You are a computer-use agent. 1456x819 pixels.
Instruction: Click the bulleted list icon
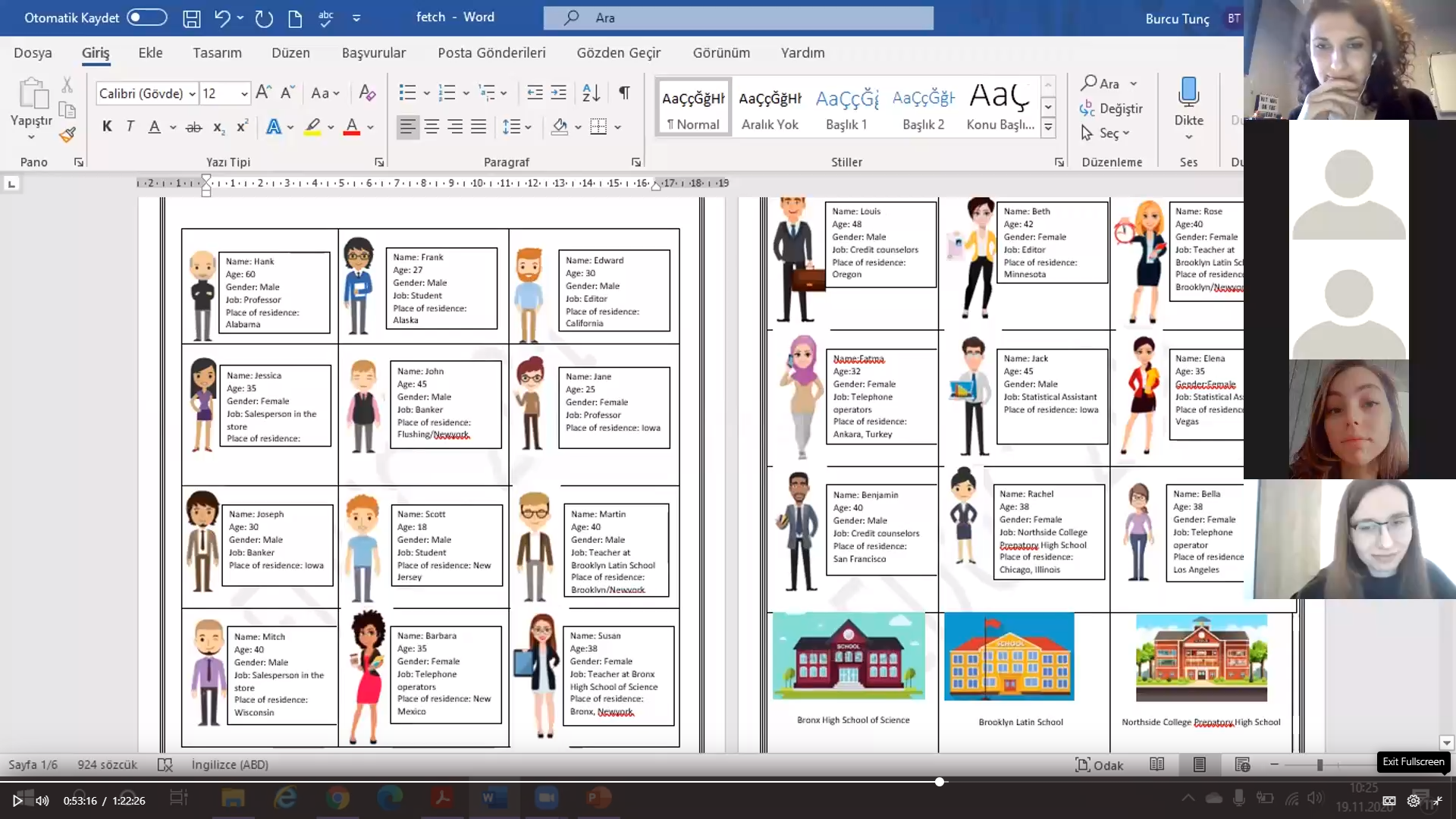407,93
